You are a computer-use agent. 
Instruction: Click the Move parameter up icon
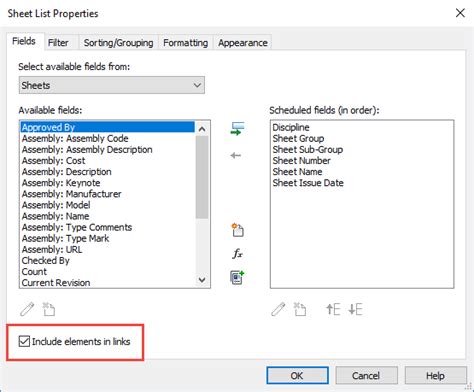click(x=333, y=309)
